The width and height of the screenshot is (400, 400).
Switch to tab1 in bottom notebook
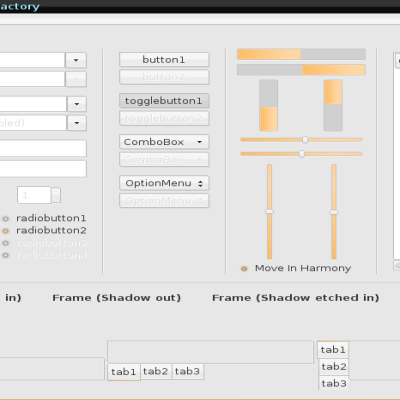click(124, 372)
